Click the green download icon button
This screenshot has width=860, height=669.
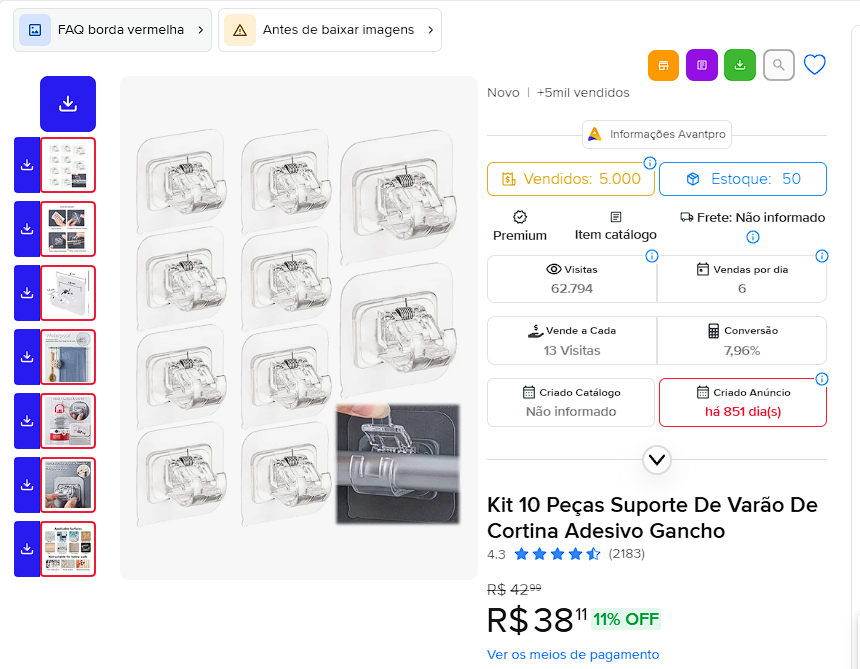740,65
